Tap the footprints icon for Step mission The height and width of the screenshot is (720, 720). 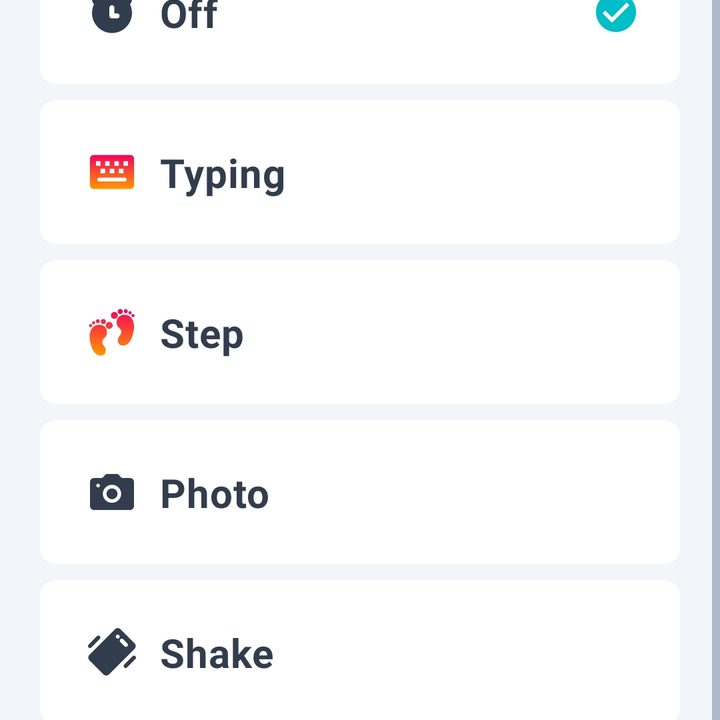pyautogui.click(x=112, y=332)
